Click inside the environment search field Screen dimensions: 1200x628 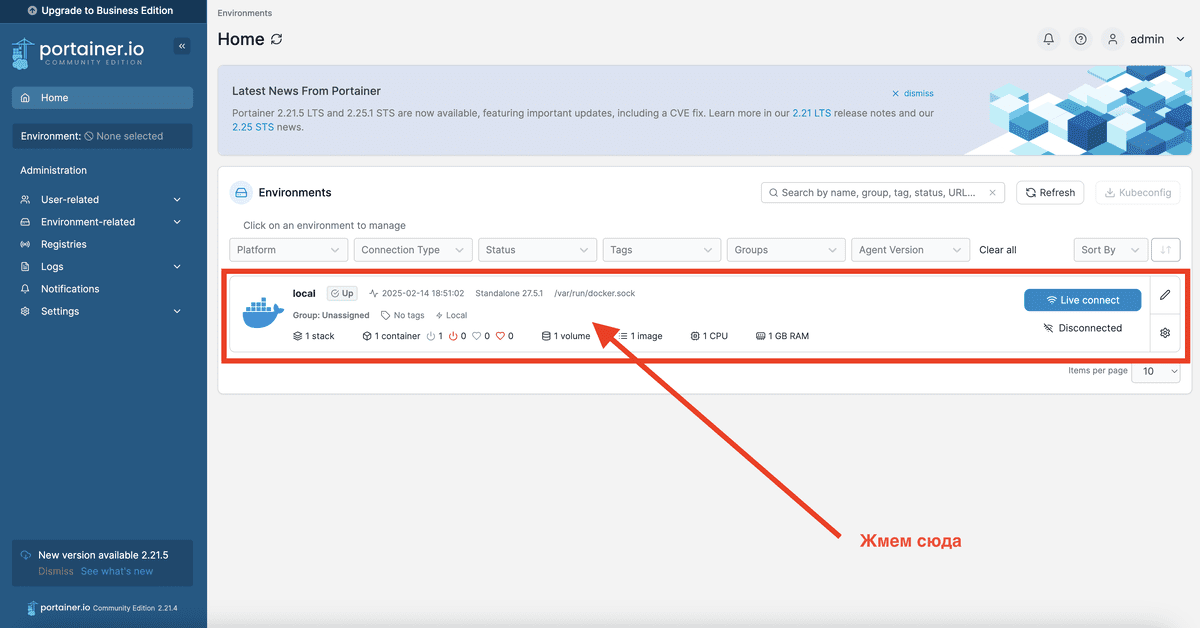(880, 192)
